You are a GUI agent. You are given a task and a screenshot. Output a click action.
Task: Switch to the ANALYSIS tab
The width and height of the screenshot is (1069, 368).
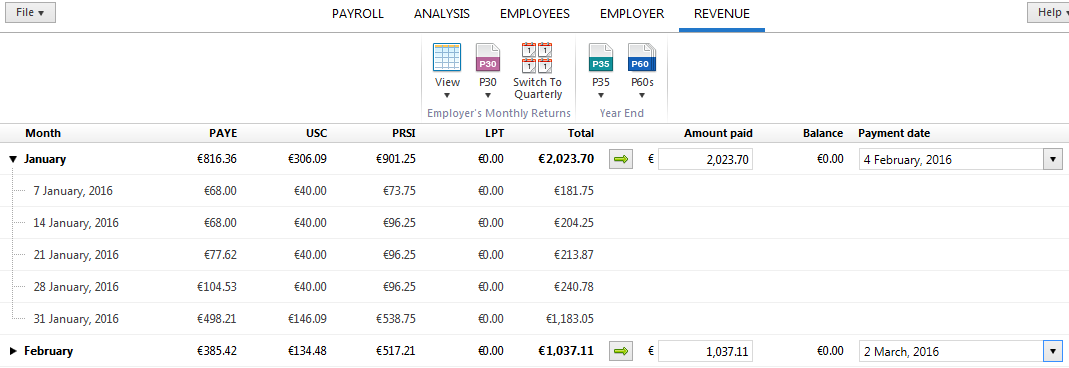[x=442, y=14]
